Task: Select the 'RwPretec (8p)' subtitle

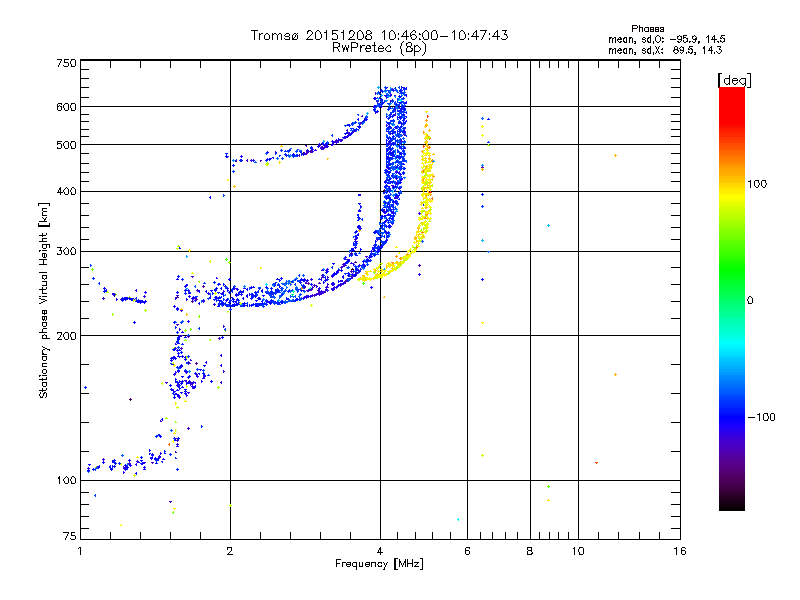Action: (379, 48)
